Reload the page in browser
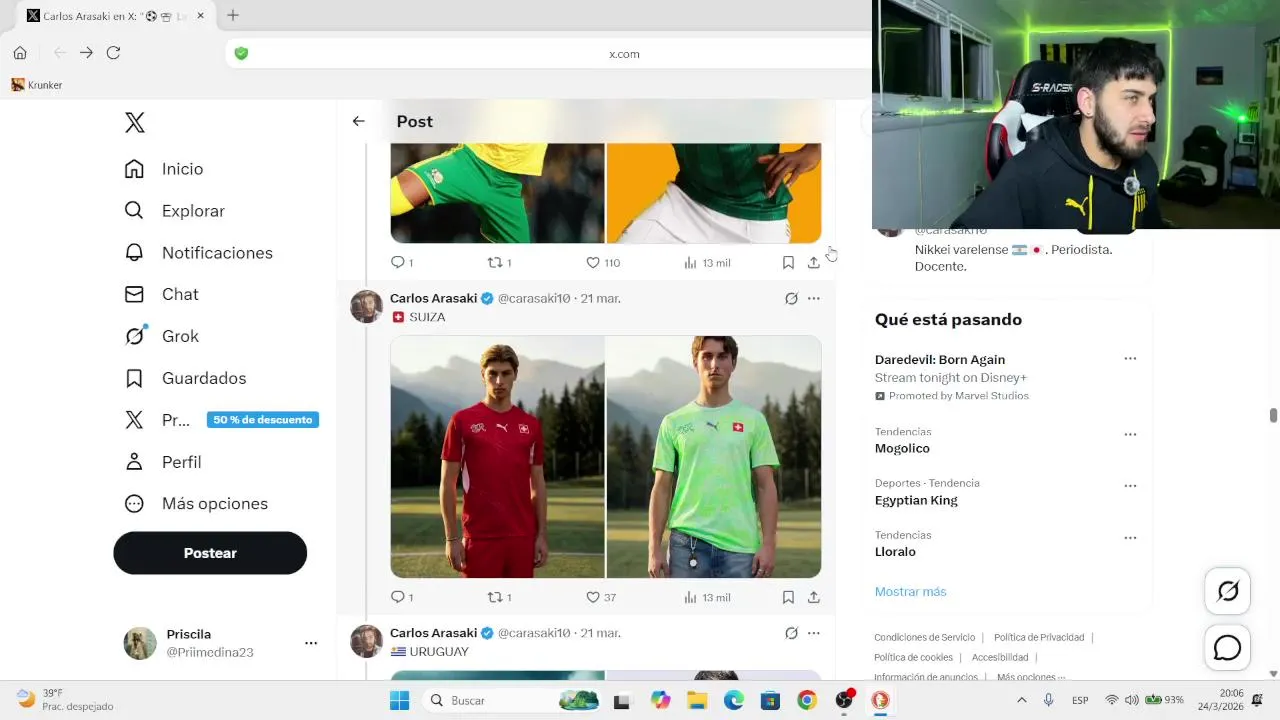 pyautogui.click(x=113, y=53)
